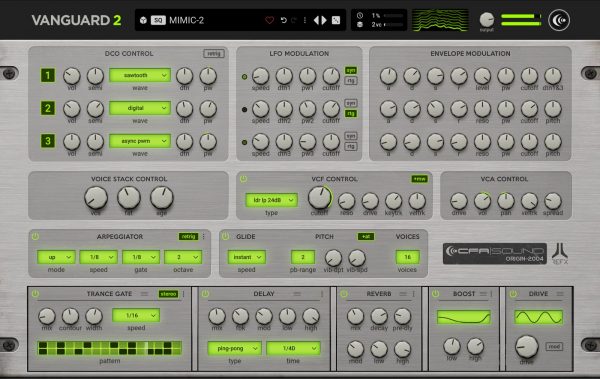The width and height of the screenshot is (600, 379).
Task: Toggle the Arpeggiator power icon
Action: pyautogui.click(x=35, y=237)
